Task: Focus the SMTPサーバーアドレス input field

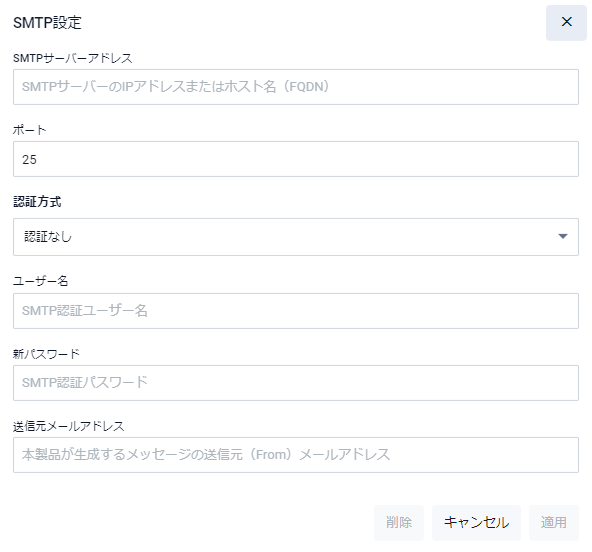Action: pos(296,87)
